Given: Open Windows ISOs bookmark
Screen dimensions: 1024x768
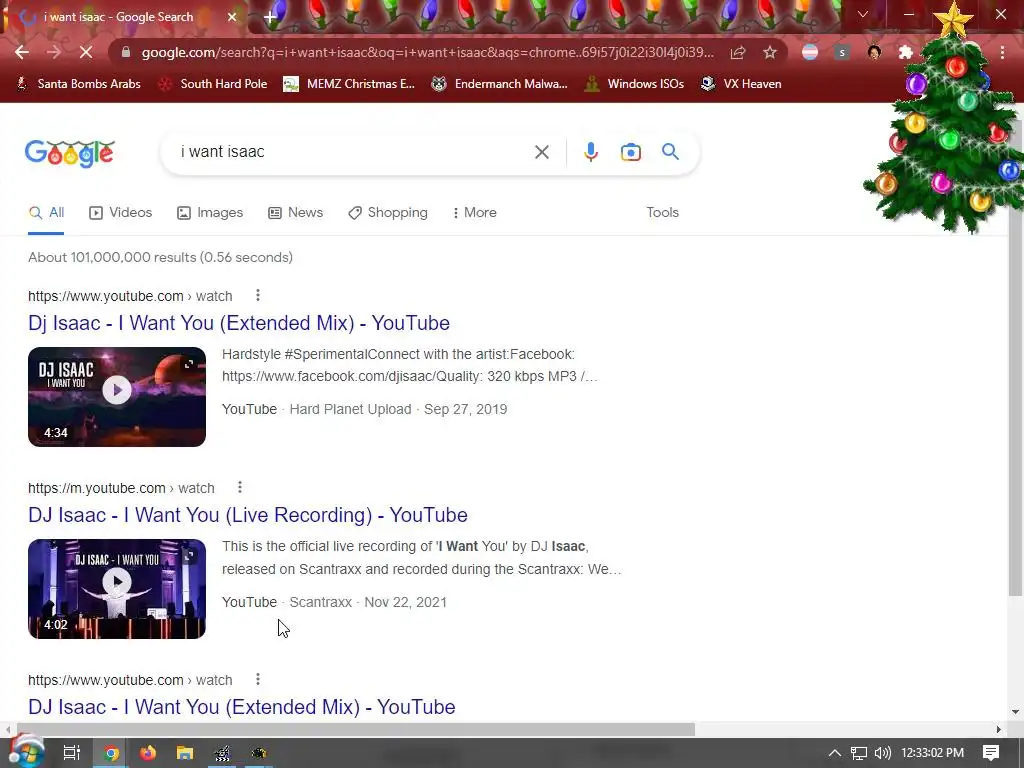Looking at the screenshot, I should click(633, 84).
